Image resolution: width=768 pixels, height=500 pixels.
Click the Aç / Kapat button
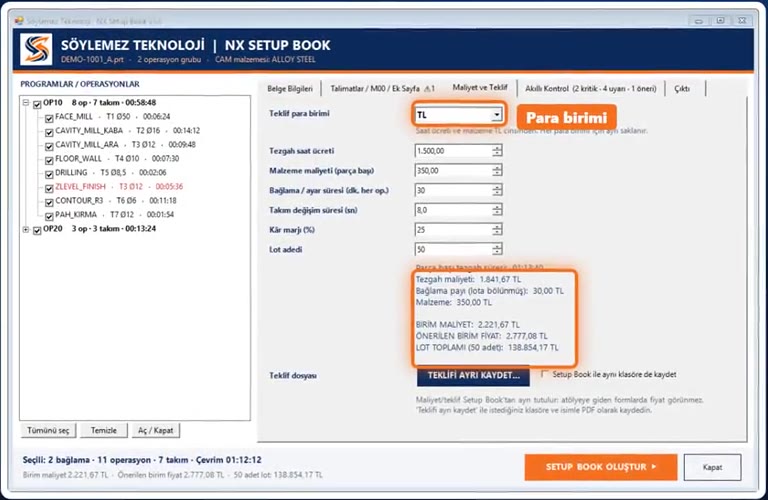click(x=156, y=430)
